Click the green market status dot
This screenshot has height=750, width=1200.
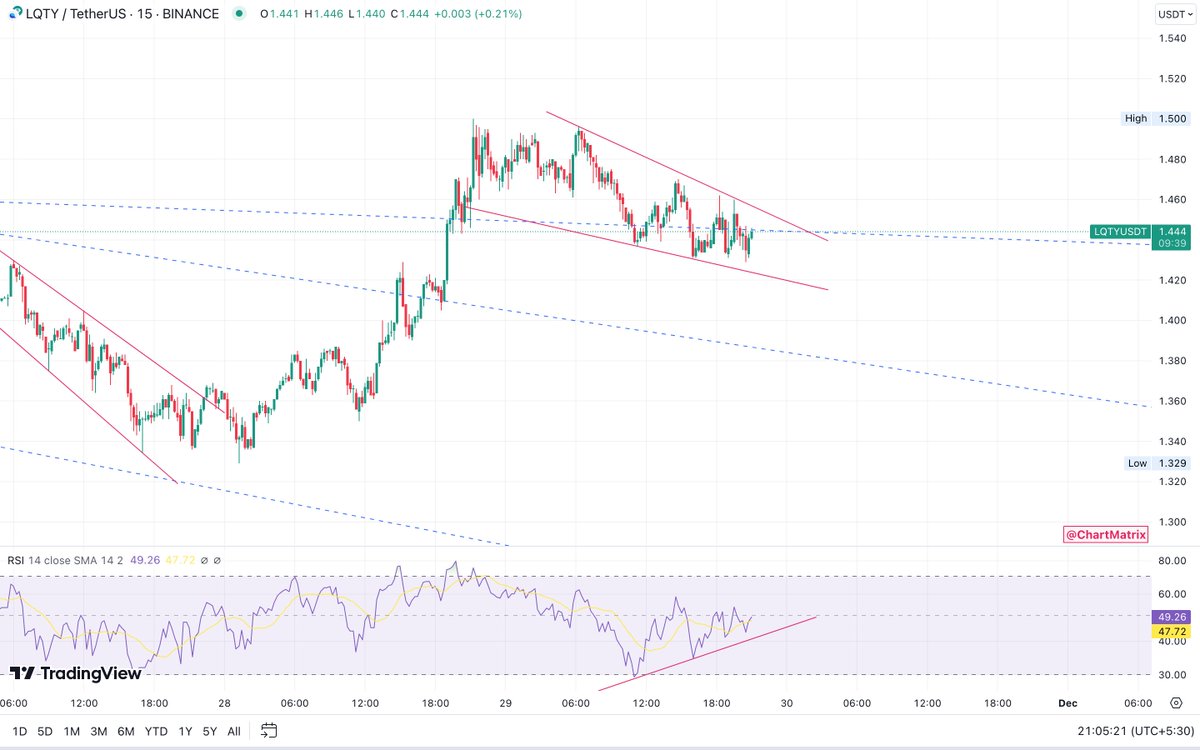click(238, 14)
